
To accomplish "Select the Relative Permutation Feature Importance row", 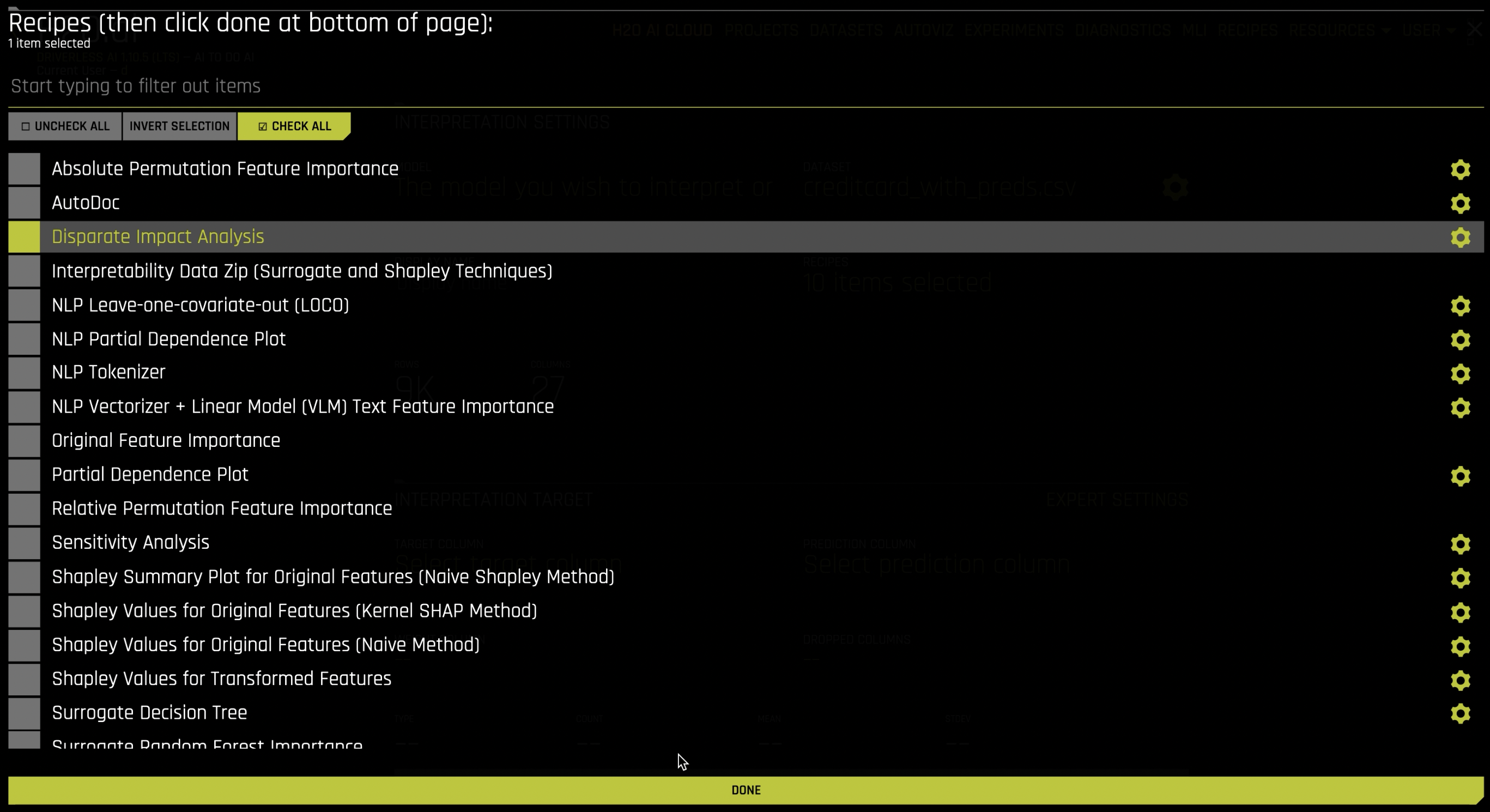I will tap(221, 508).
